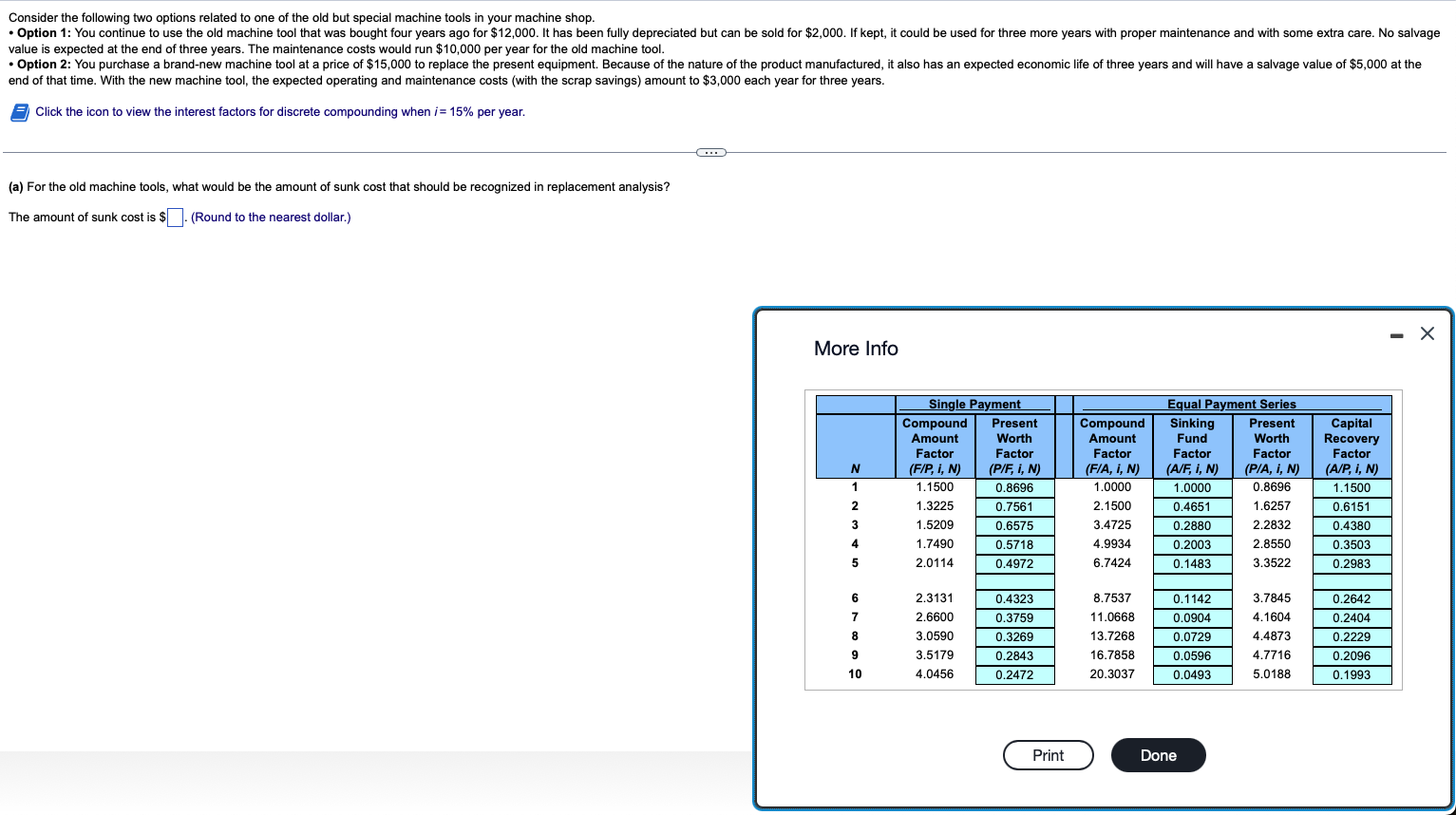Click the cell 3.7845
This screenshot has width=1456, height=815.
pos(1272,598)
